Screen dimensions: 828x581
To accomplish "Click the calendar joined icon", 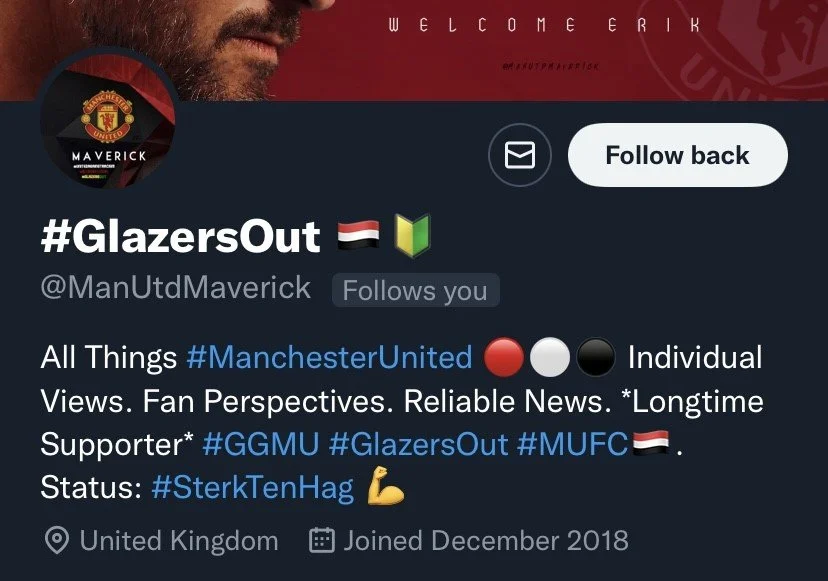I will (x=322, y=540).
